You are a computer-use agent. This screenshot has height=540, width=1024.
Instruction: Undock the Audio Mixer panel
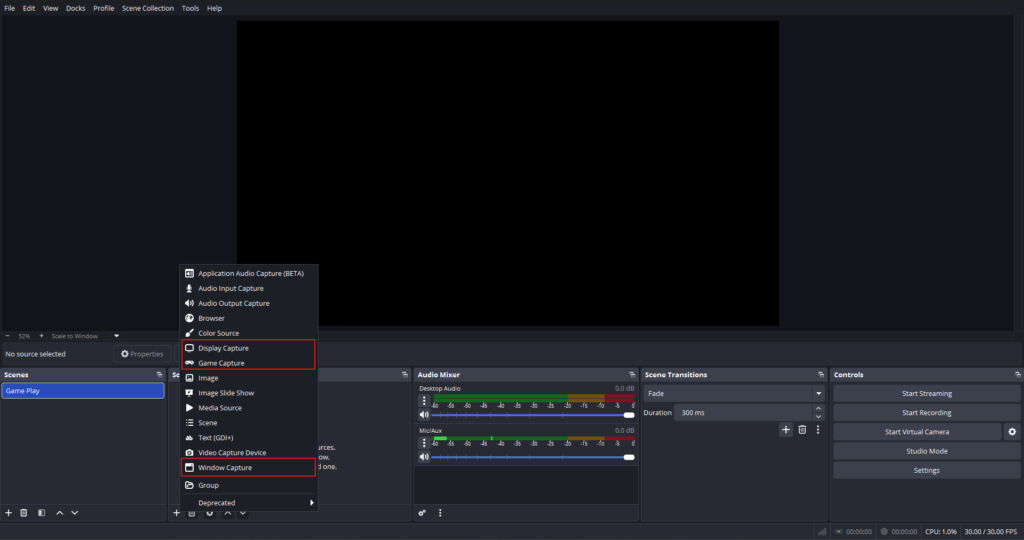pos(632,375)
